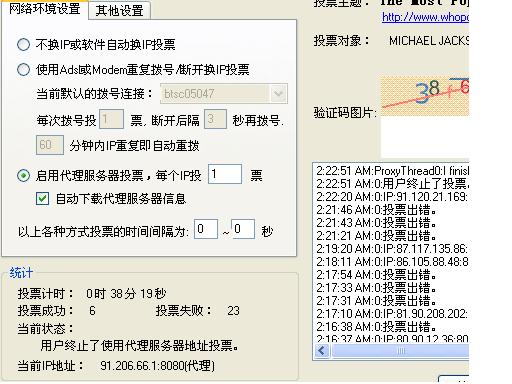Select log line 2:17:33 AM 投票出错
Image resolution: width=512 pixels, height=384 pixels.
pyautogui.click(x=376, y=288)
